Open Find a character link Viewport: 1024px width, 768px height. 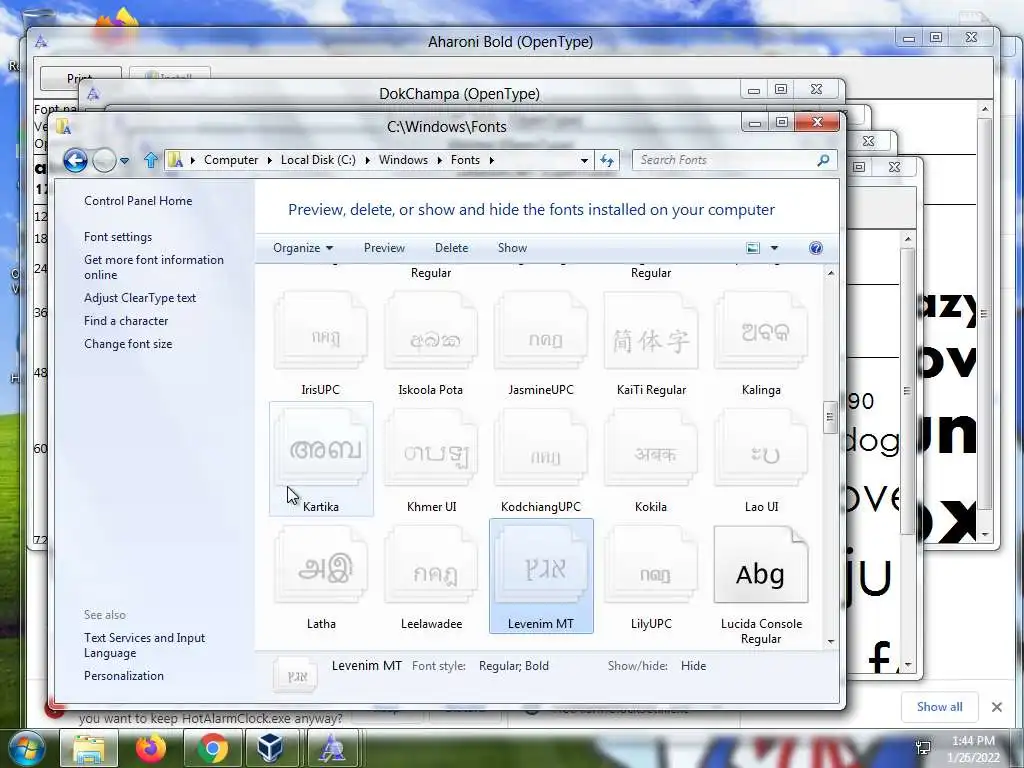(x=126, y=321)
